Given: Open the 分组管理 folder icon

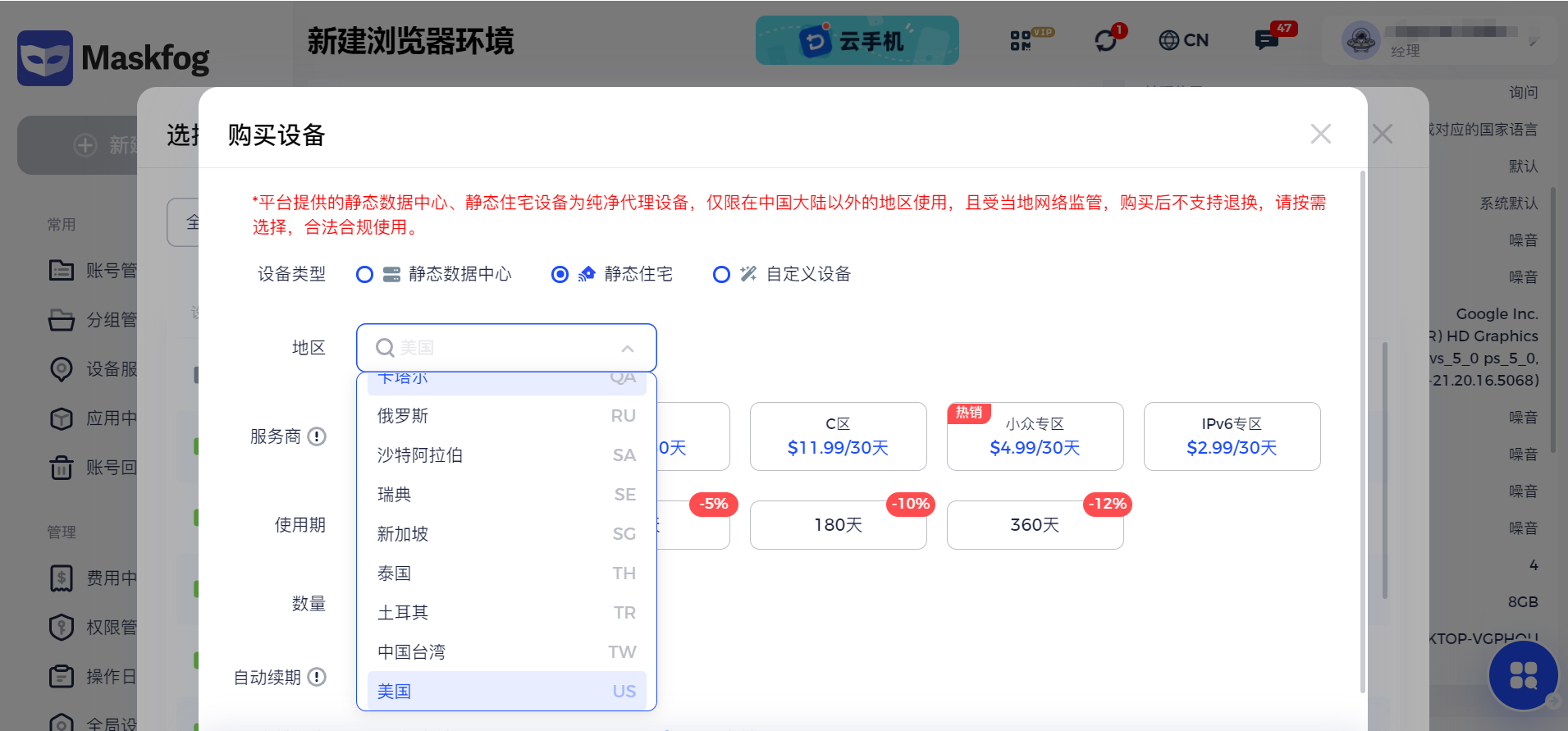Looking at the screenshot, I should click(62, 319).
